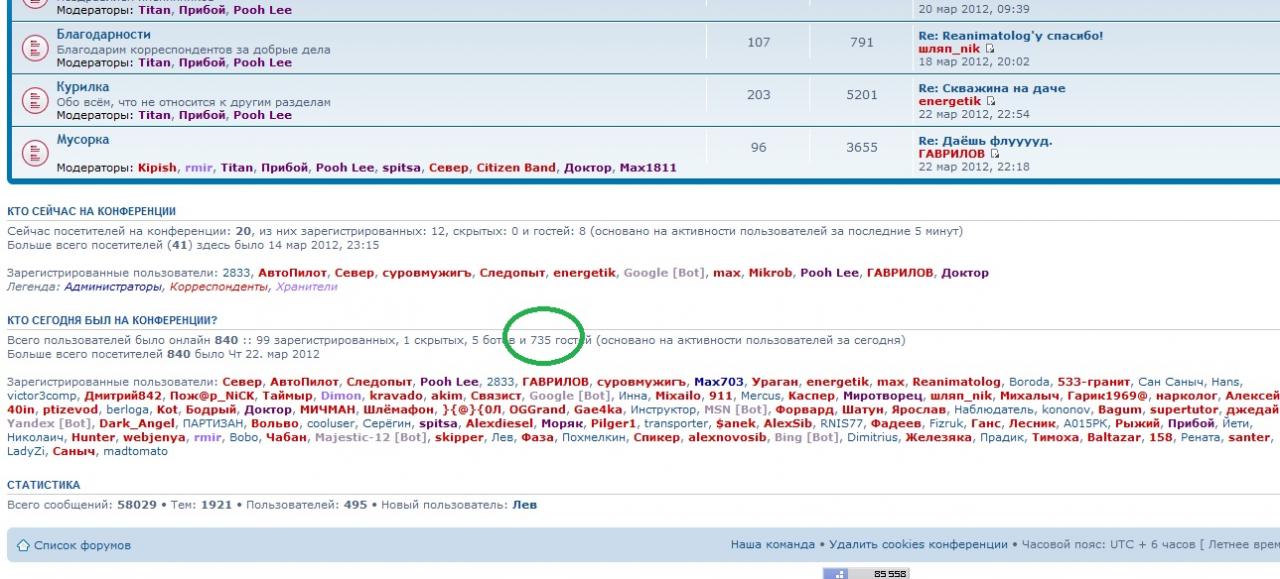Click the visitor counter image at page bottom
1280x579 pixels.
pos(865,574)
